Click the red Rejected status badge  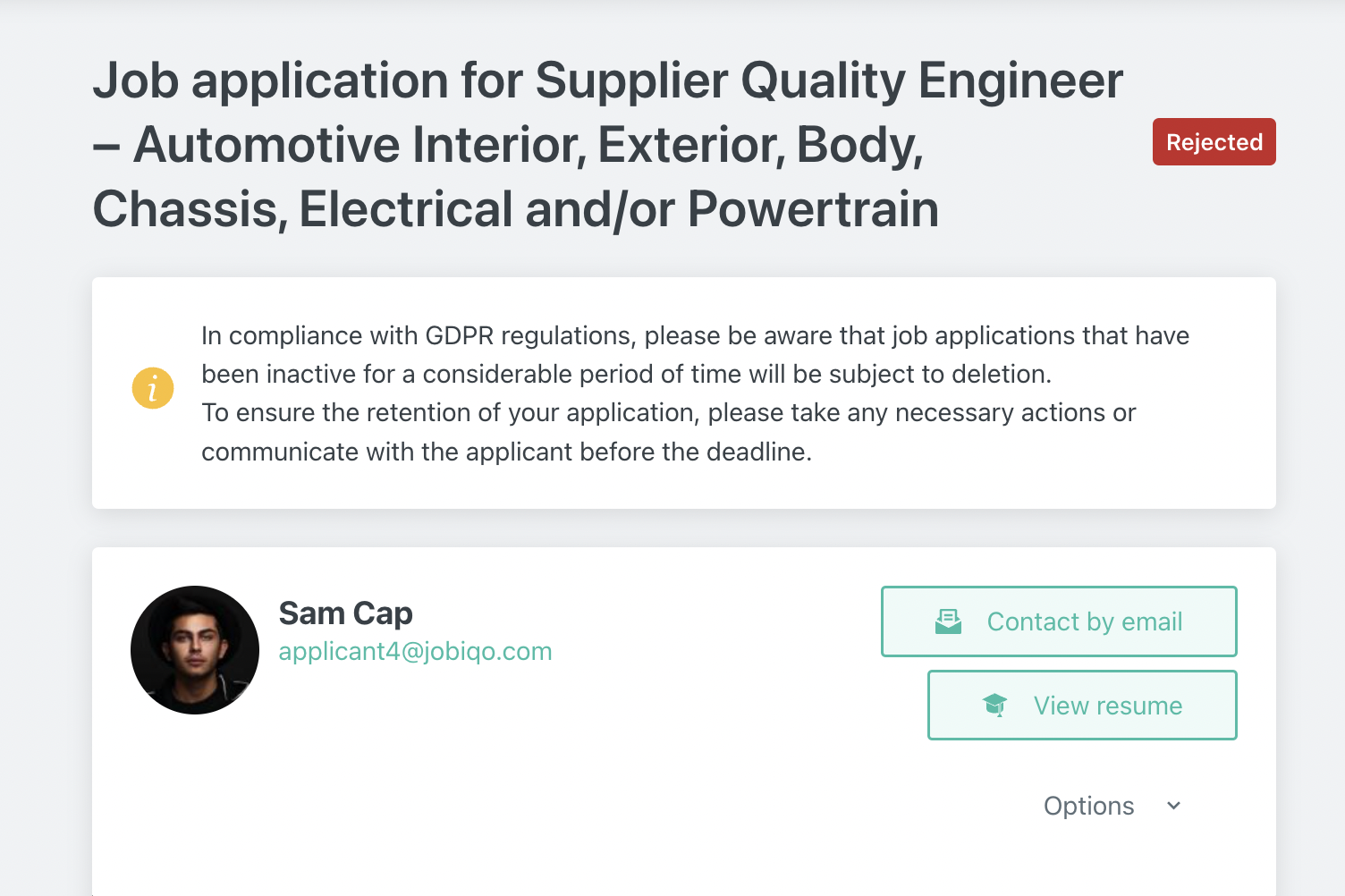tap(1214, 142)
